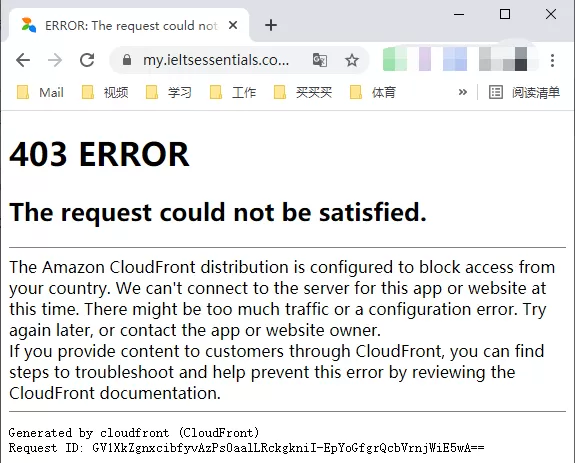The height and width of the screenshot is (463, 575).
Task: Close the ERROR tab
Action: [x=233, y=25]
